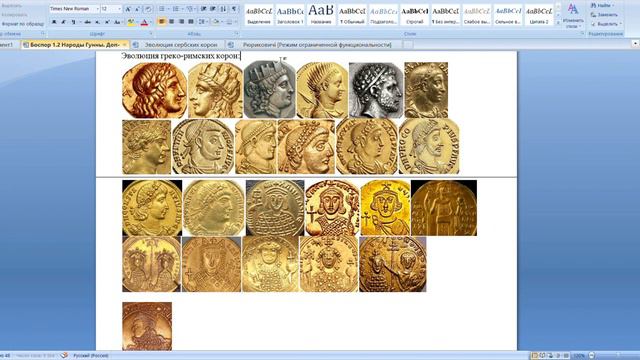Open font color dropdown arrow
Image resolution: width=640 pixels, height=360 pixels.
coord(151,22)
